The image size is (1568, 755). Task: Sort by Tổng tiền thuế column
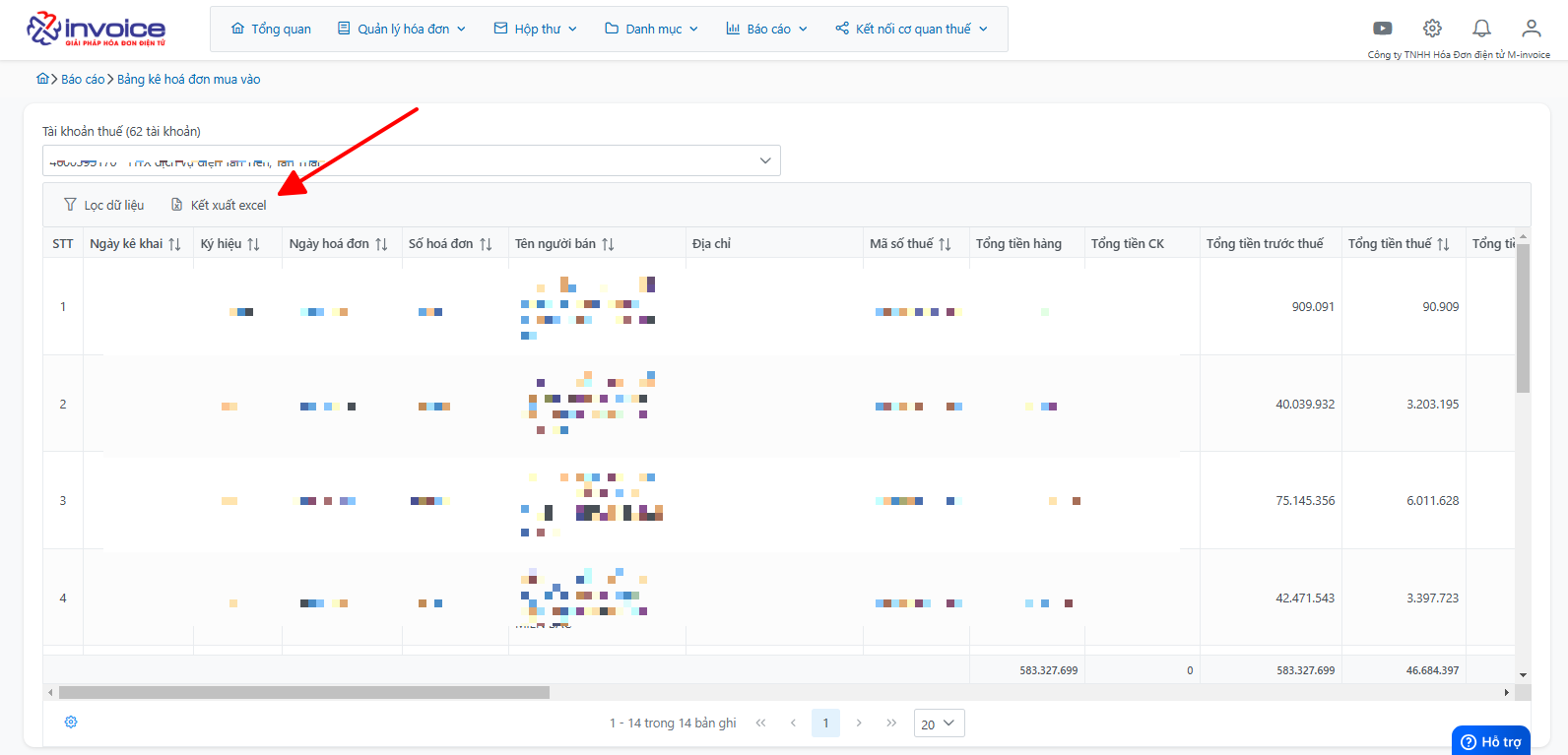pos(1443,244)
